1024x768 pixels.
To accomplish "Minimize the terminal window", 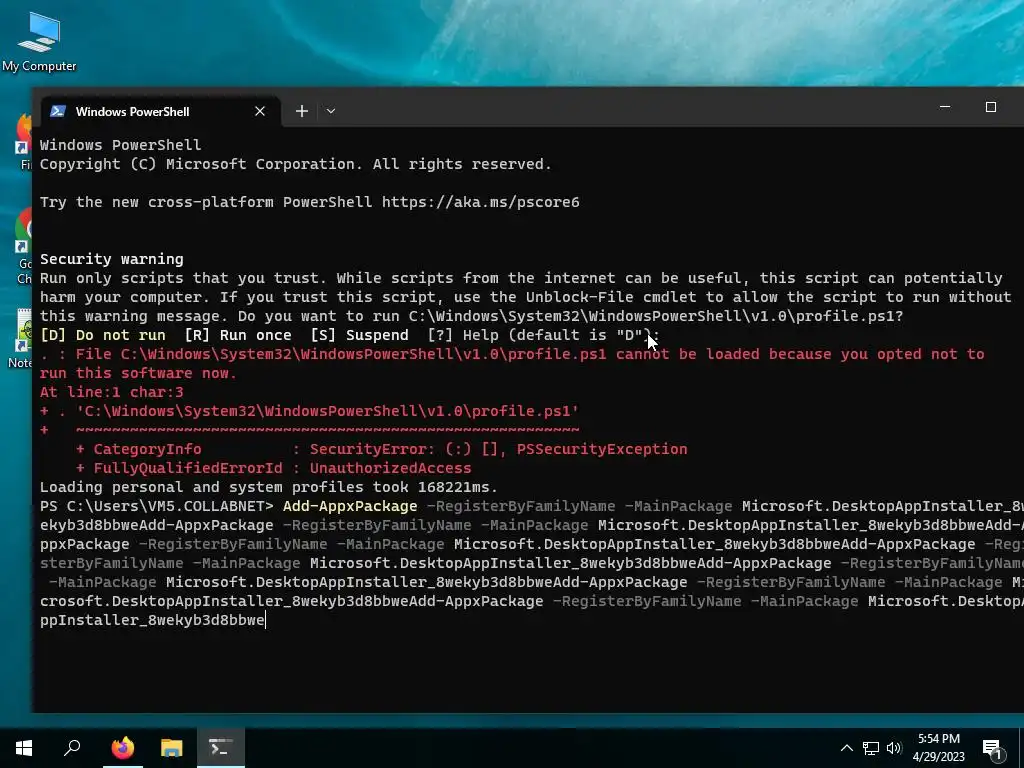I will (945, 107).
